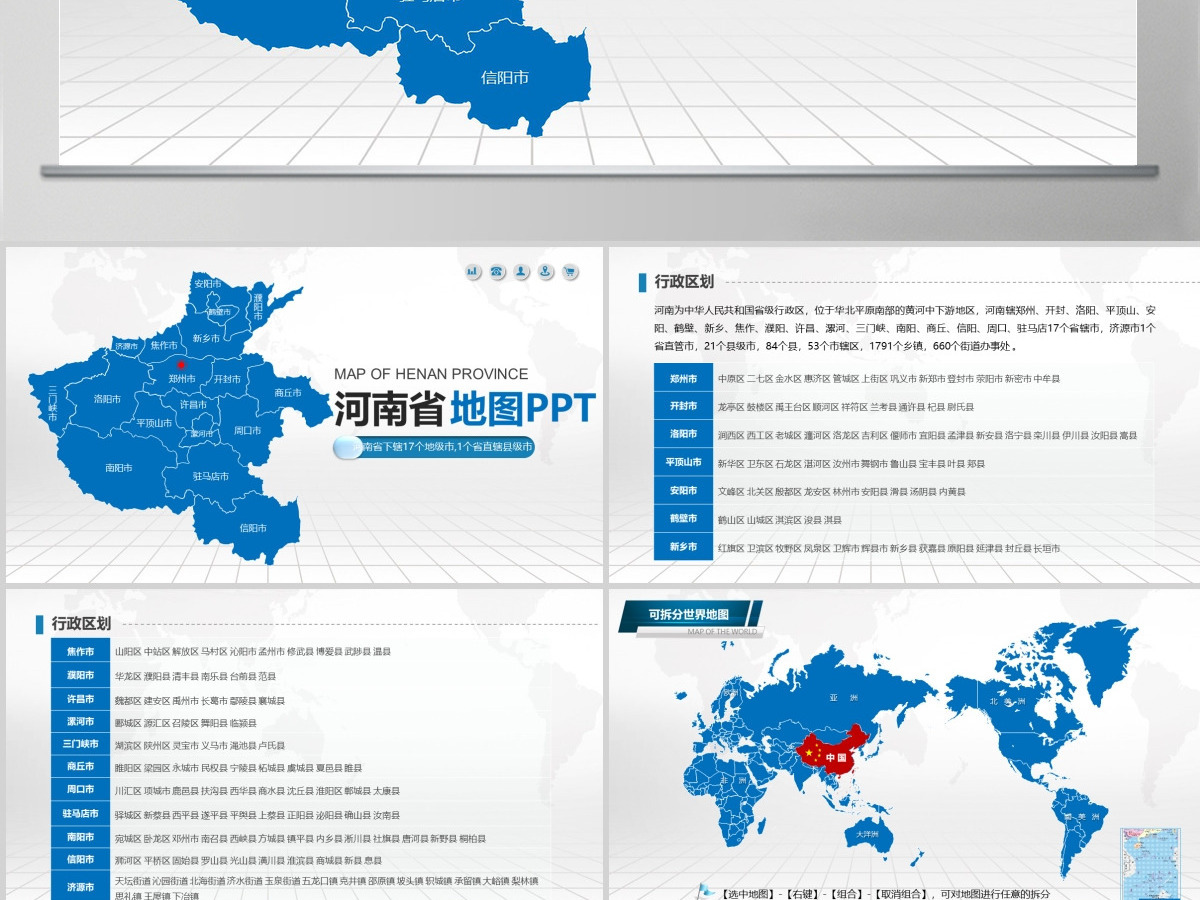Click the districts row starting with 湖滨区 陕州区

pos(199,745)
